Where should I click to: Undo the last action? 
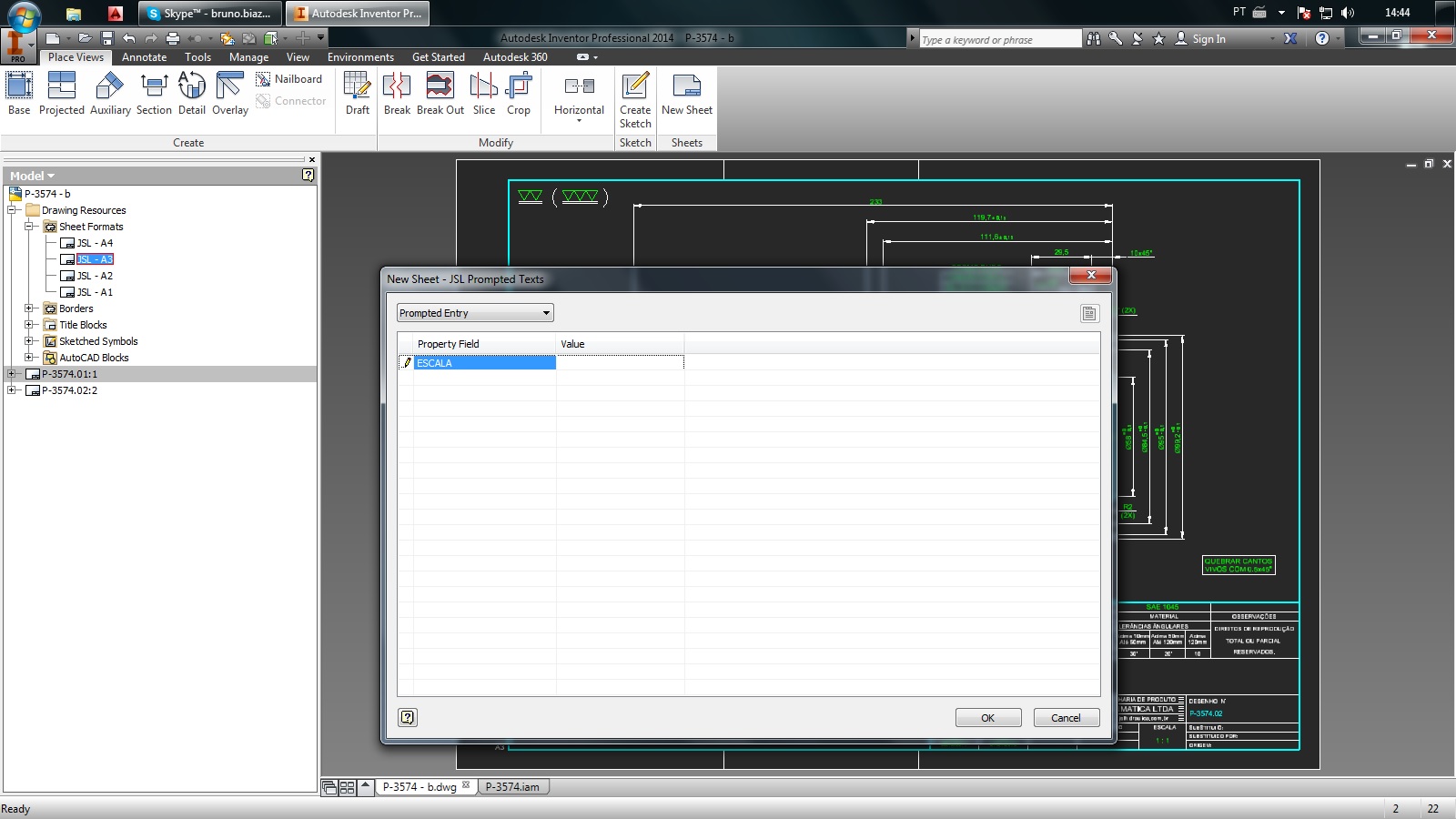[129, 38]
